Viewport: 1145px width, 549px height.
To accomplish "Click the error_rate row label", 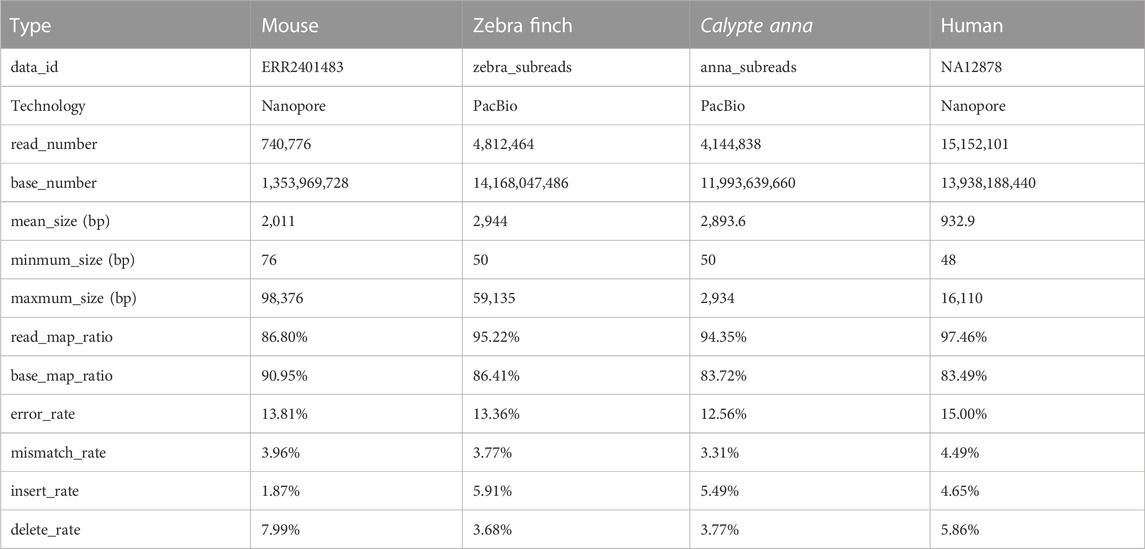I will (42, 415).
